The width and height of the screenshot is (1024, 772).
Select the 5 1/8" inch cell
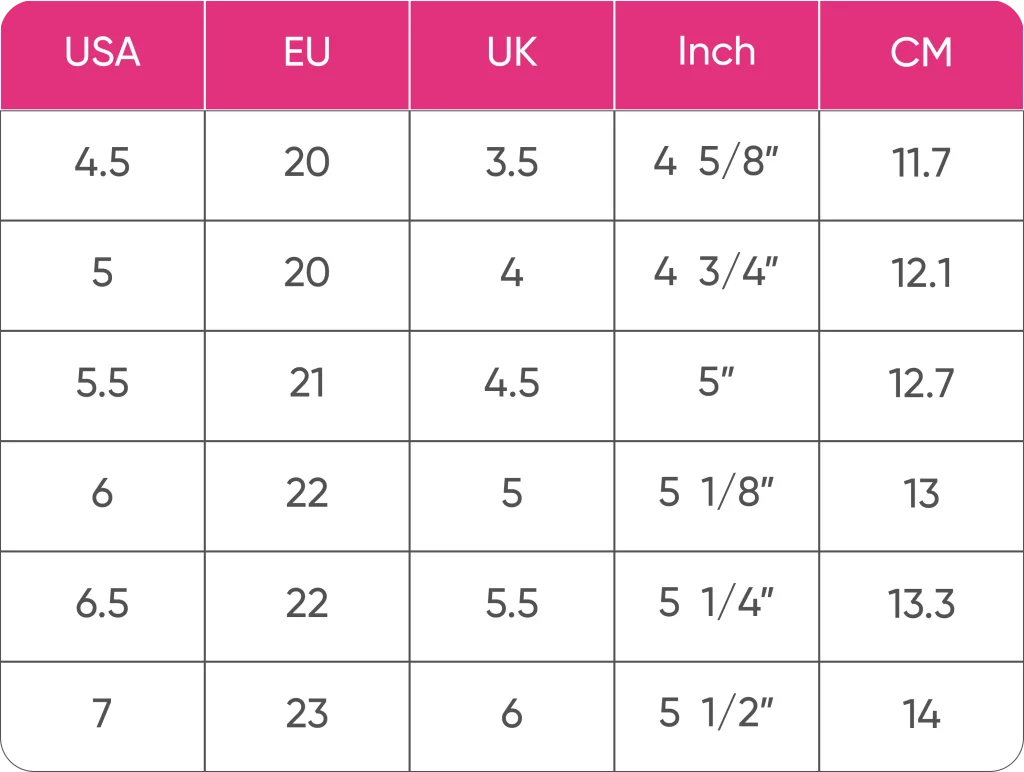click(x=716, y=493)
